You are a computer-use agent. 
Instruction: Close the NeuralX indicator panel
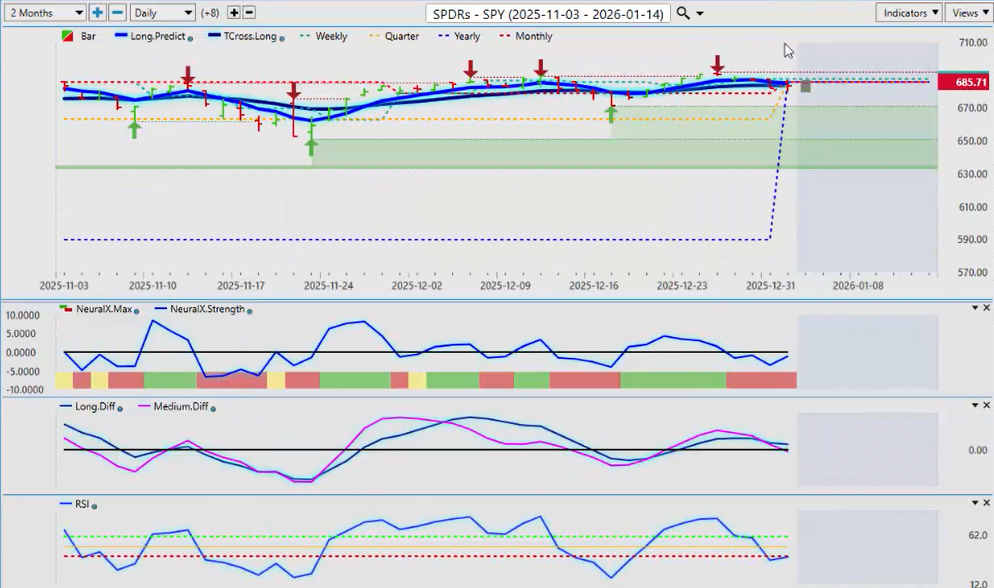pyautogui.click(x=987, y=308)
